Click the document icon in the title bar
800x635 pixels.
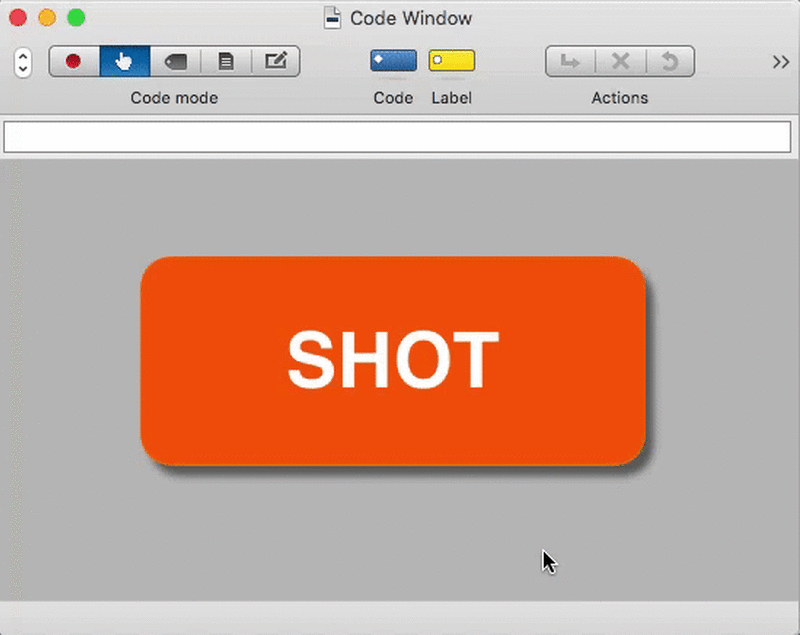tap(333, 18)
